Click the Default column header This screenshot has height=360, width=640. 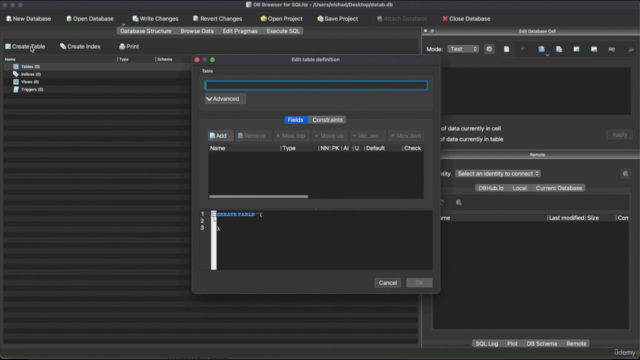376,148
